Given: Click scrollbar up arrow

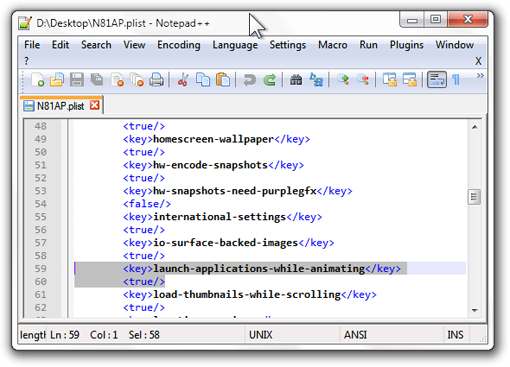Looking at the screenshot, I should pos(475,127).
